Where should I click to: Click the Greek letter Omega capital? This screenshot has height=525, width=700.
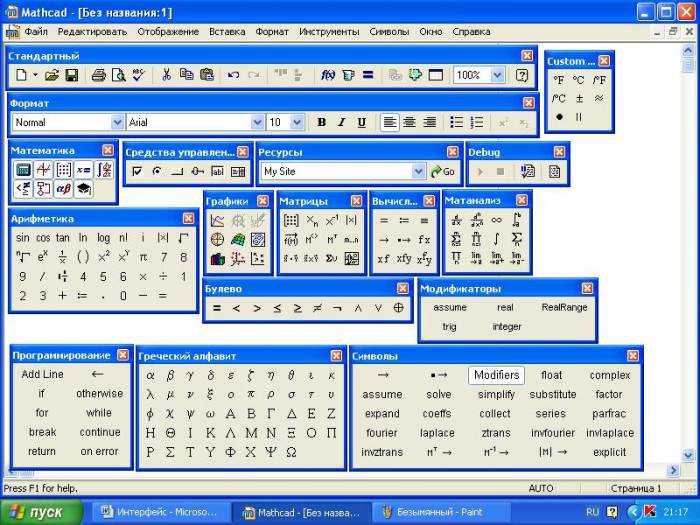(291, 452)
